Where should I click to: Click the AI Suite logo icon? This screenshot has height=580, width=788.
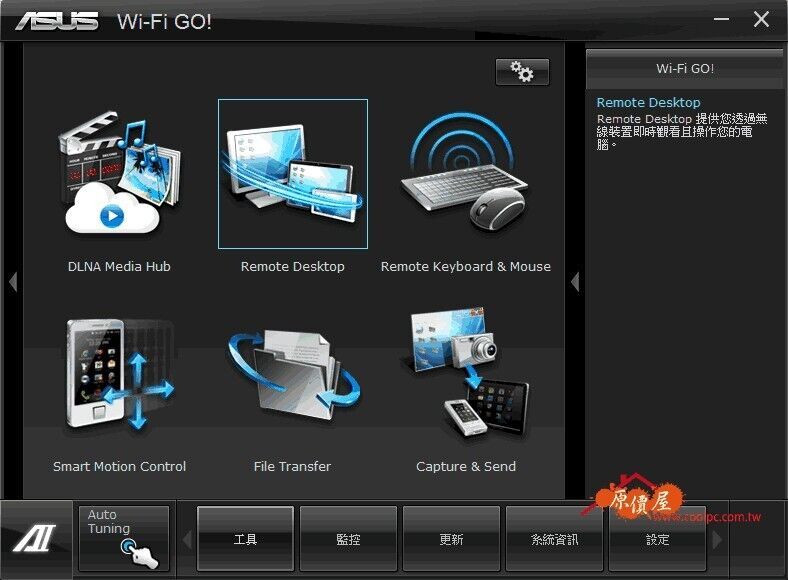coord(35,538)
